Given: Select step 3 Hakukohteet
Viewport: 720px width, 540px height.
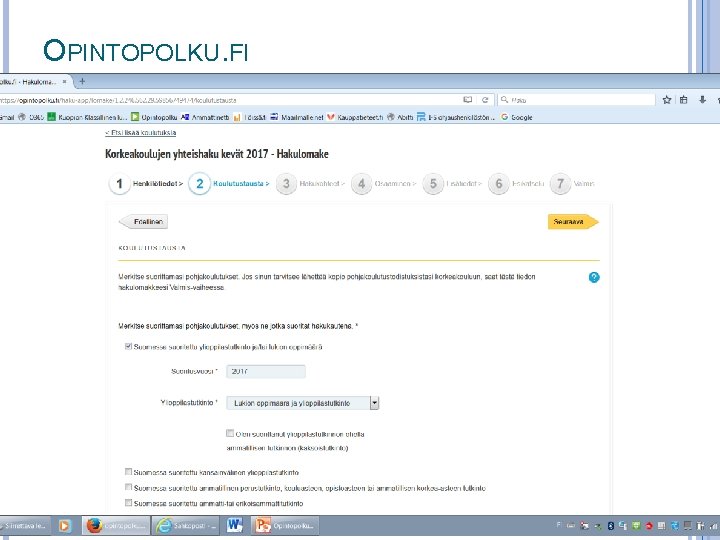Looking at the screenshot, I should tap(310, 184).
